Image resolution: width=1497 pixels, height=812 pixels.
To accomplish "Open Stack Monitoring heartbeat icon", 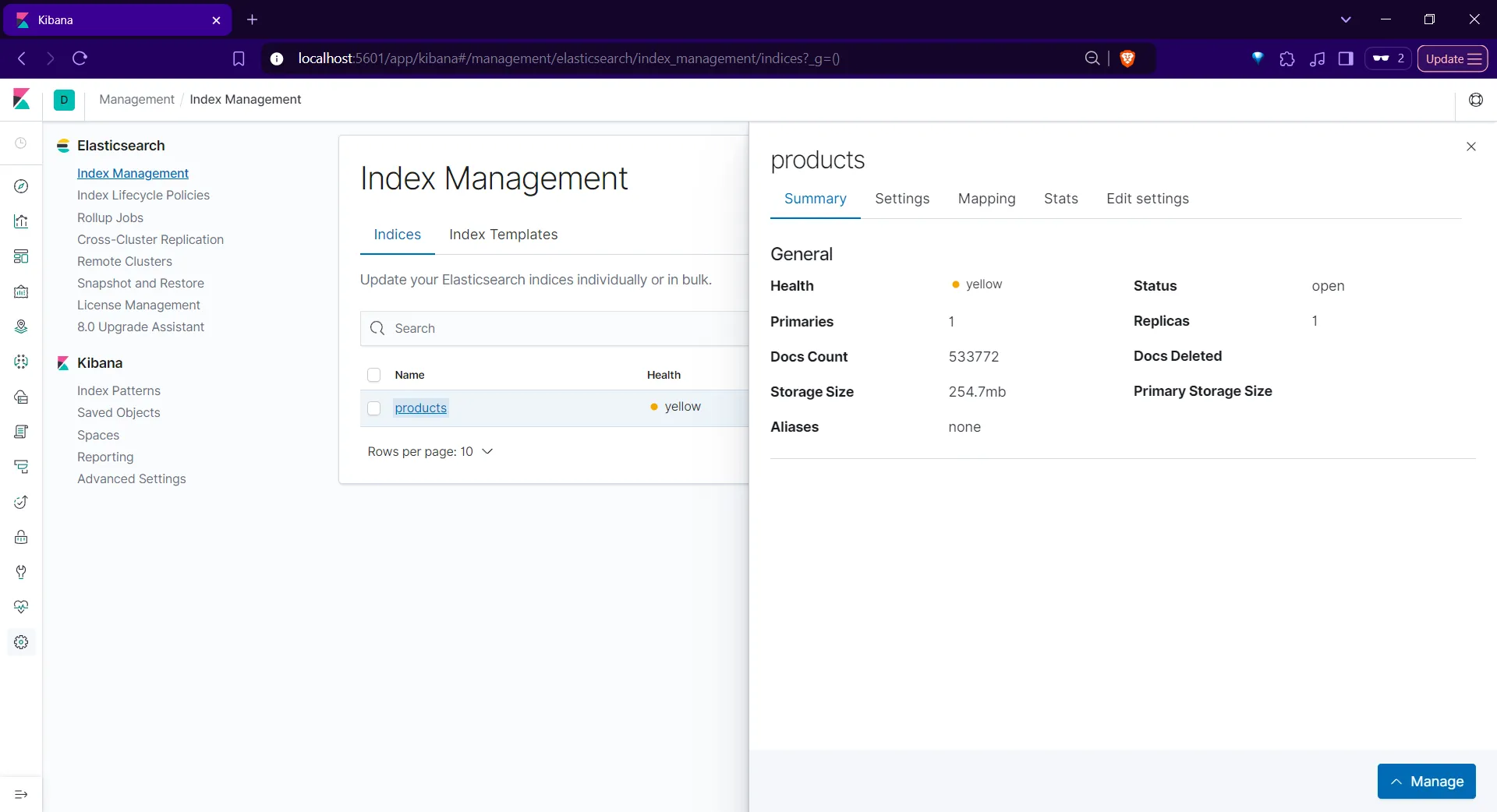I will pyautogui.click(x=21, y=607).
